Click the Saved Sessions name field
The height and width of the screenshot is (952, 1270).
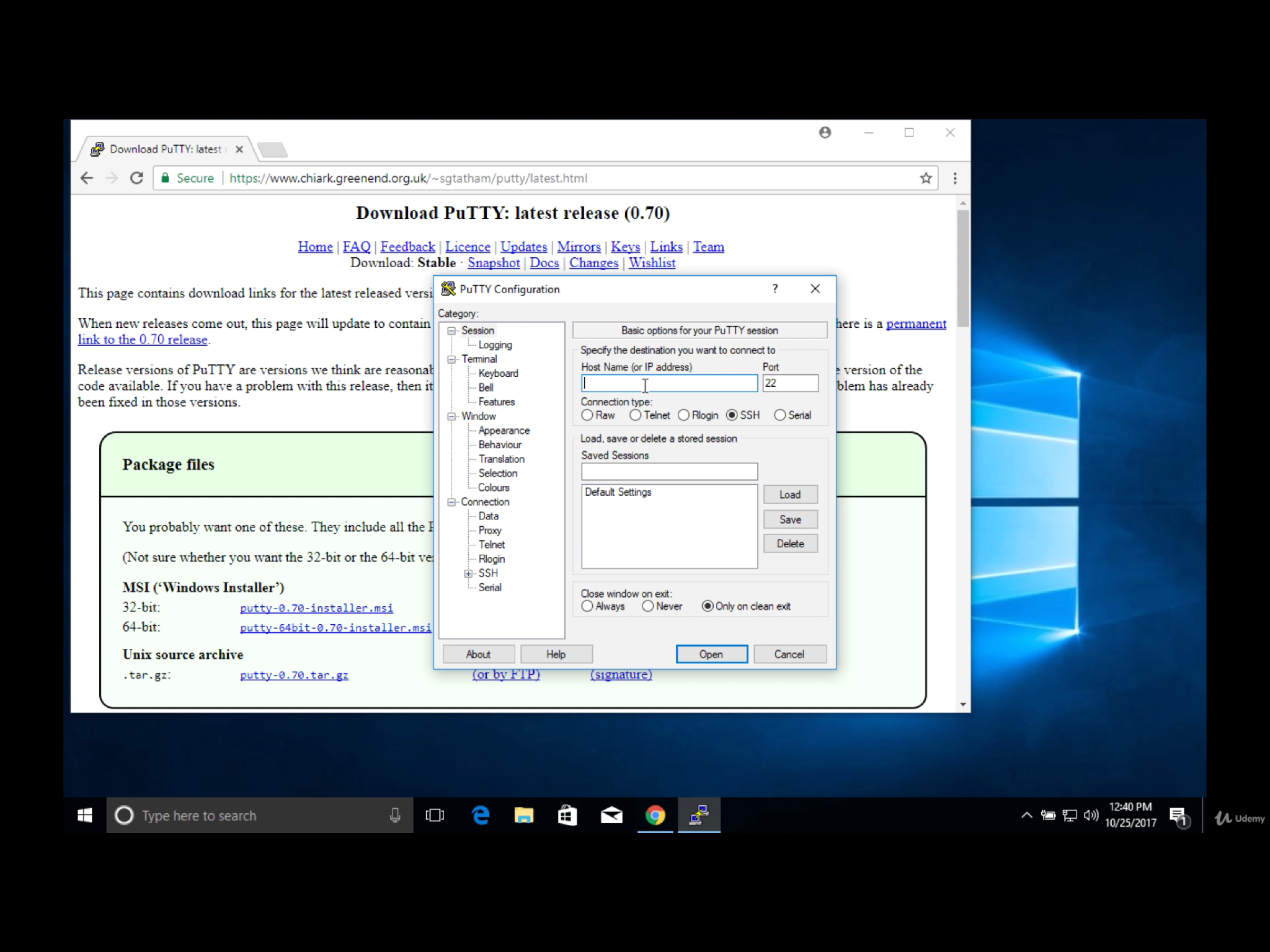click(669, 472)
